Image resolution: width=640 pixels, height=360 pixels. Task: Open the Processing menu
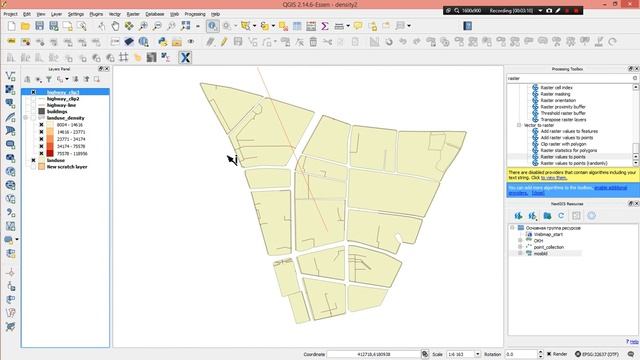tap(195, 14)
